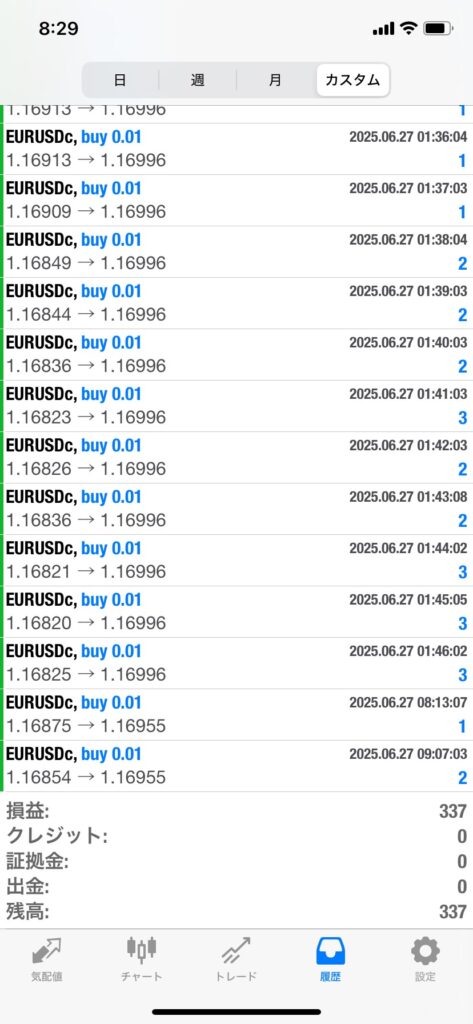Open the trade closed at 01:36:04
Viewport: 473px width, 1024px height.
[236, 149]
